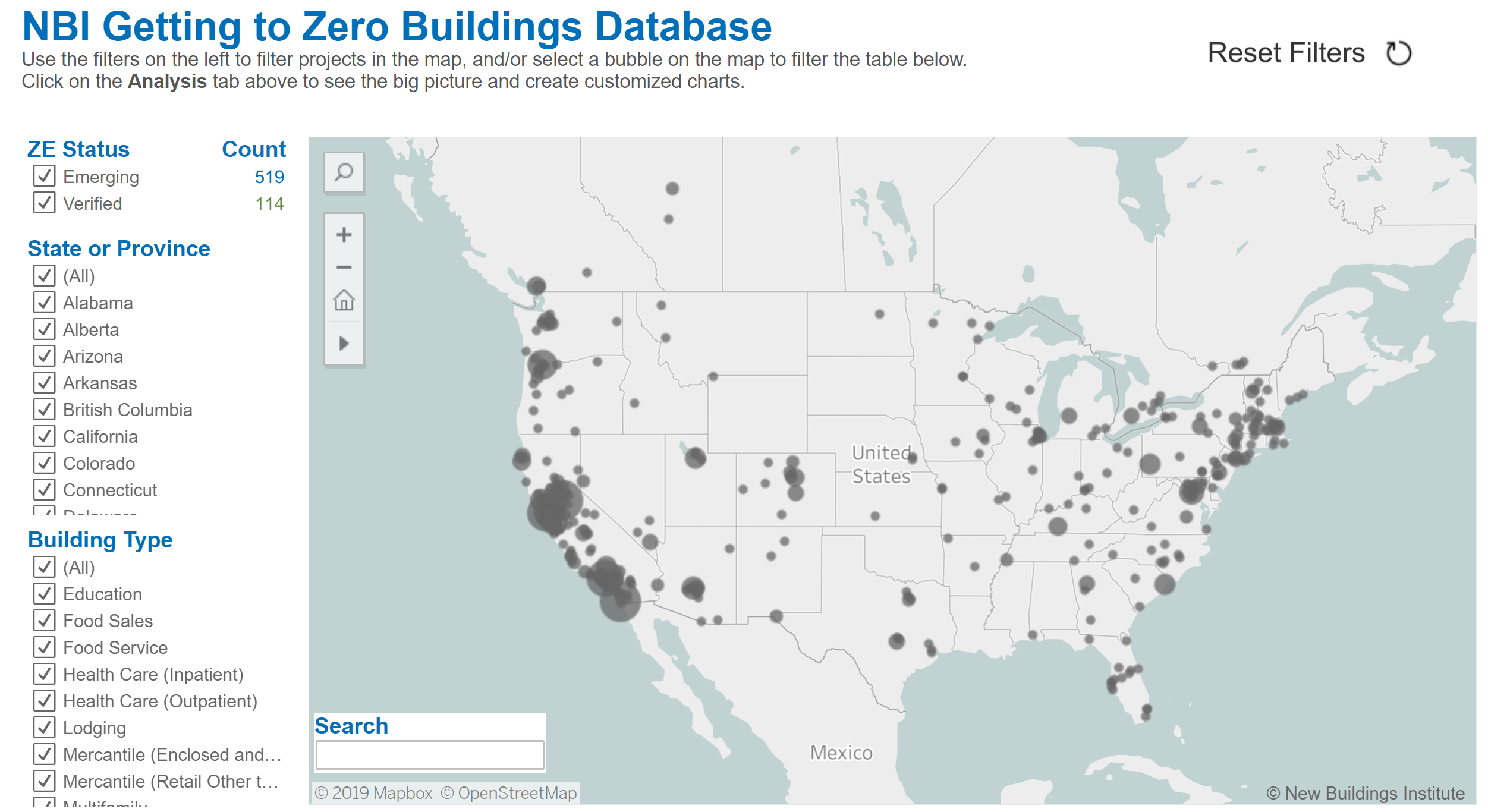Uncheck the Emerging ZE Status filter

[x=44, y=176]
